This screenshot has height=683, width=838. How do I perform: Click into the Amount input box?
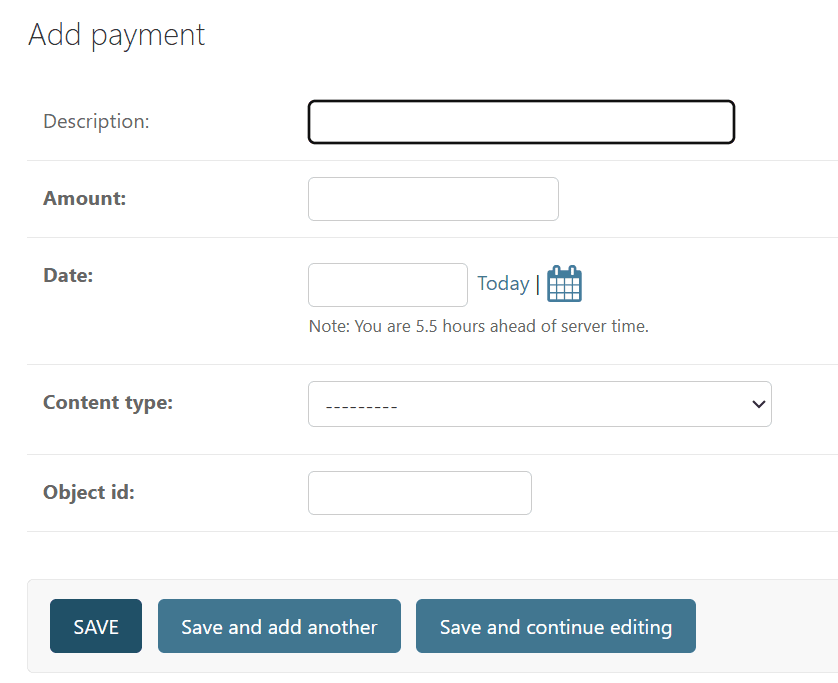[x=433, y=199]
